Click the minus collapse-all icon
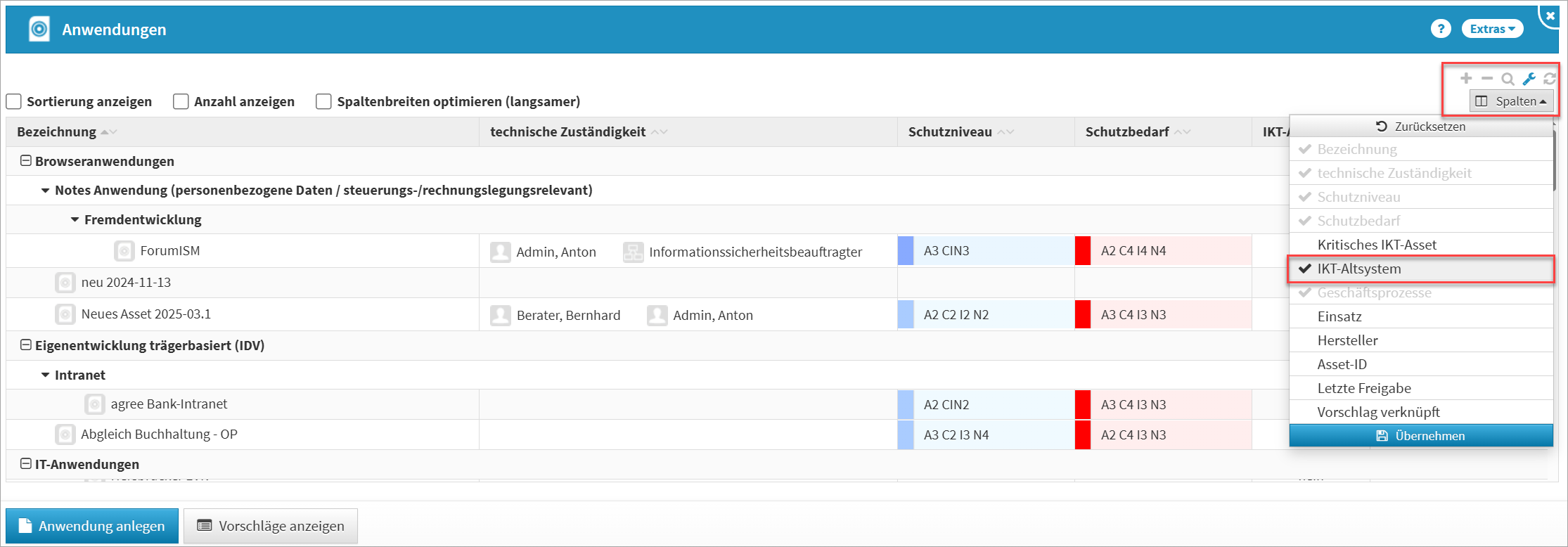The image size is (1568, 547). click(x=1486, y=79)
